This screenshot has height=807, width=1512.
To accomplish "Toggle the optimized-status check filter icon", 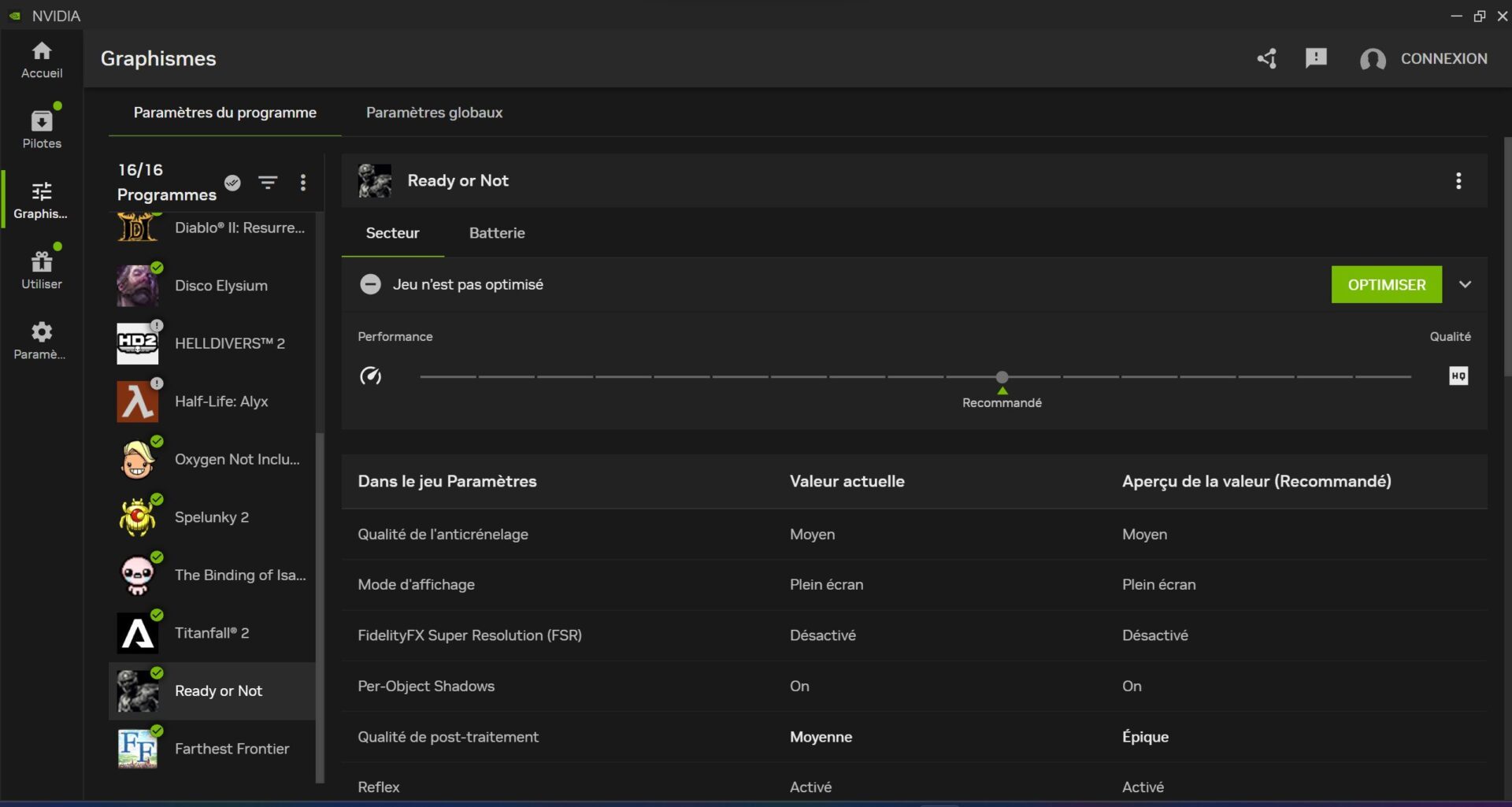I will [232, 183].
